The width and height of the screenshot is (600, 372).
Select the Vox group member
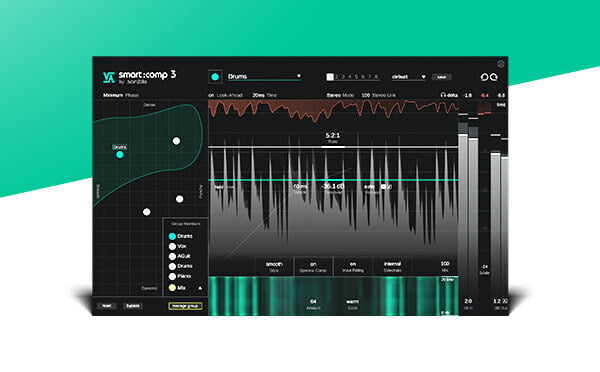coord(178,246)
